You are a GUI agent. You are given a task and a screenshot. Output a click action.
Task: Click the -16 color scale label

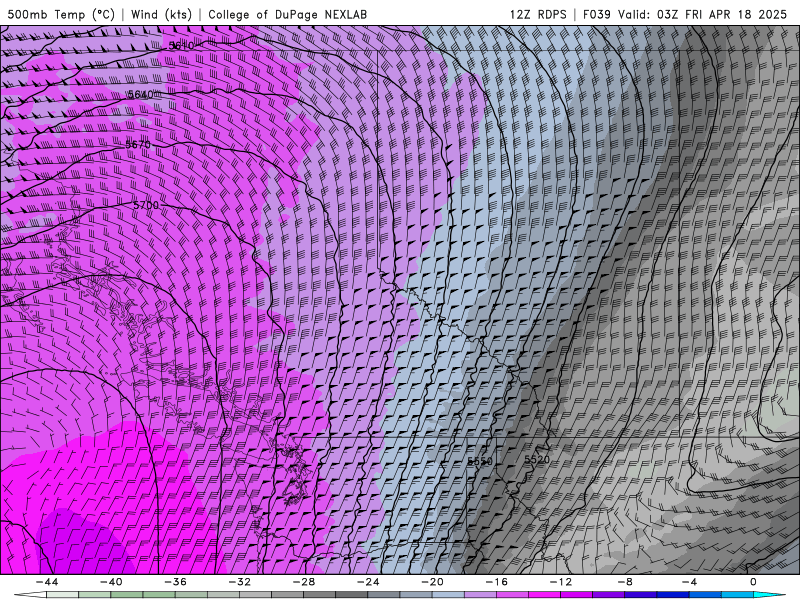[x=496, y=582]
